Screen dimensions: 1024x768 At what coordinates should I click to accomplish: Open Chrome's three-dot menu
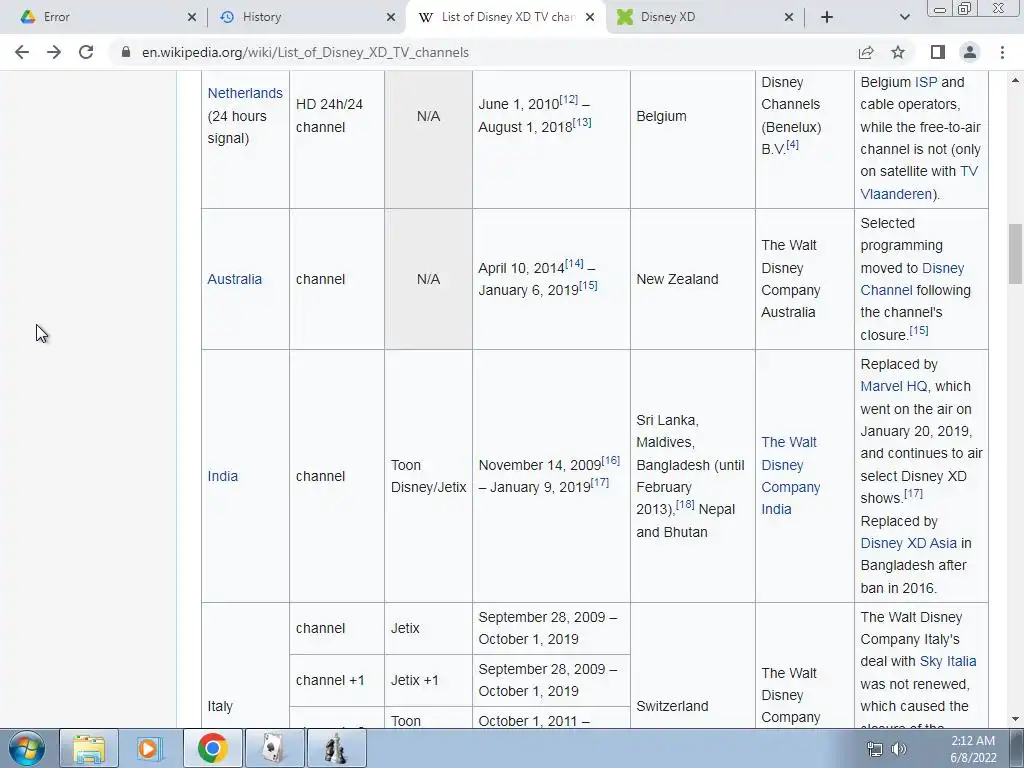1002,52
